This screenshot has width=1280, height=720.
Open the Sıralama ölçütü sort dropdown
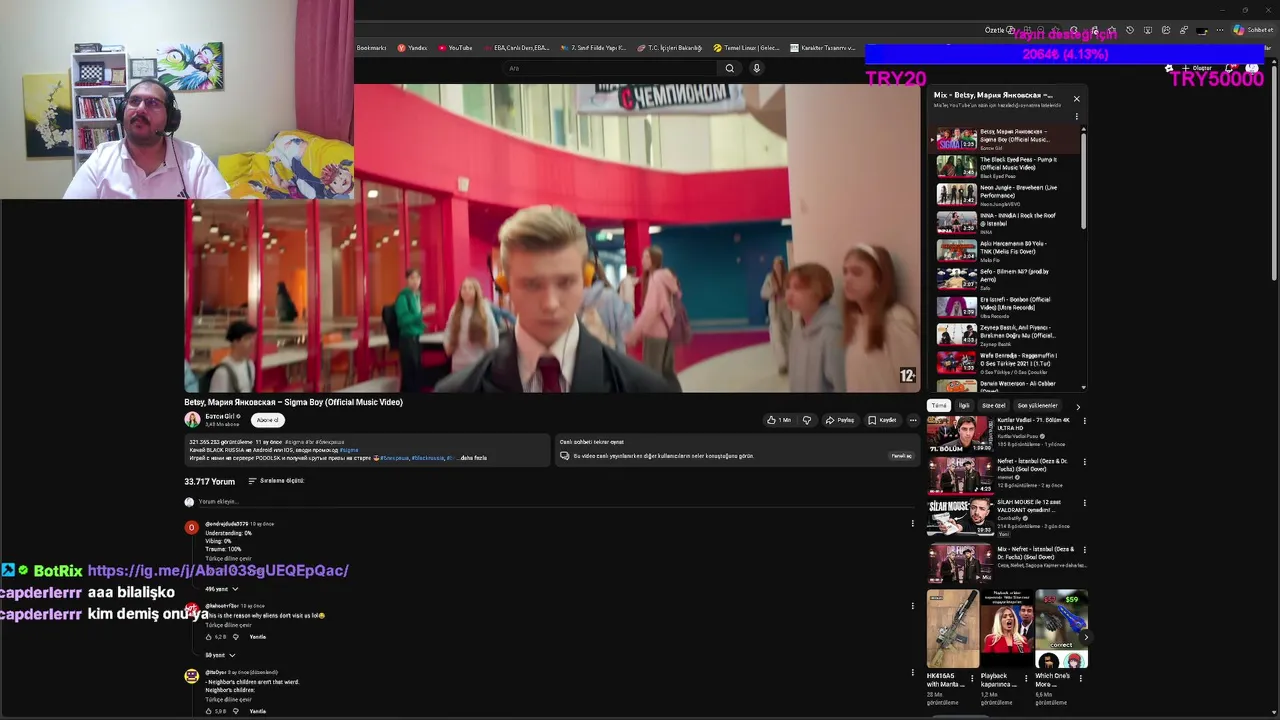(x=276, y=481)
